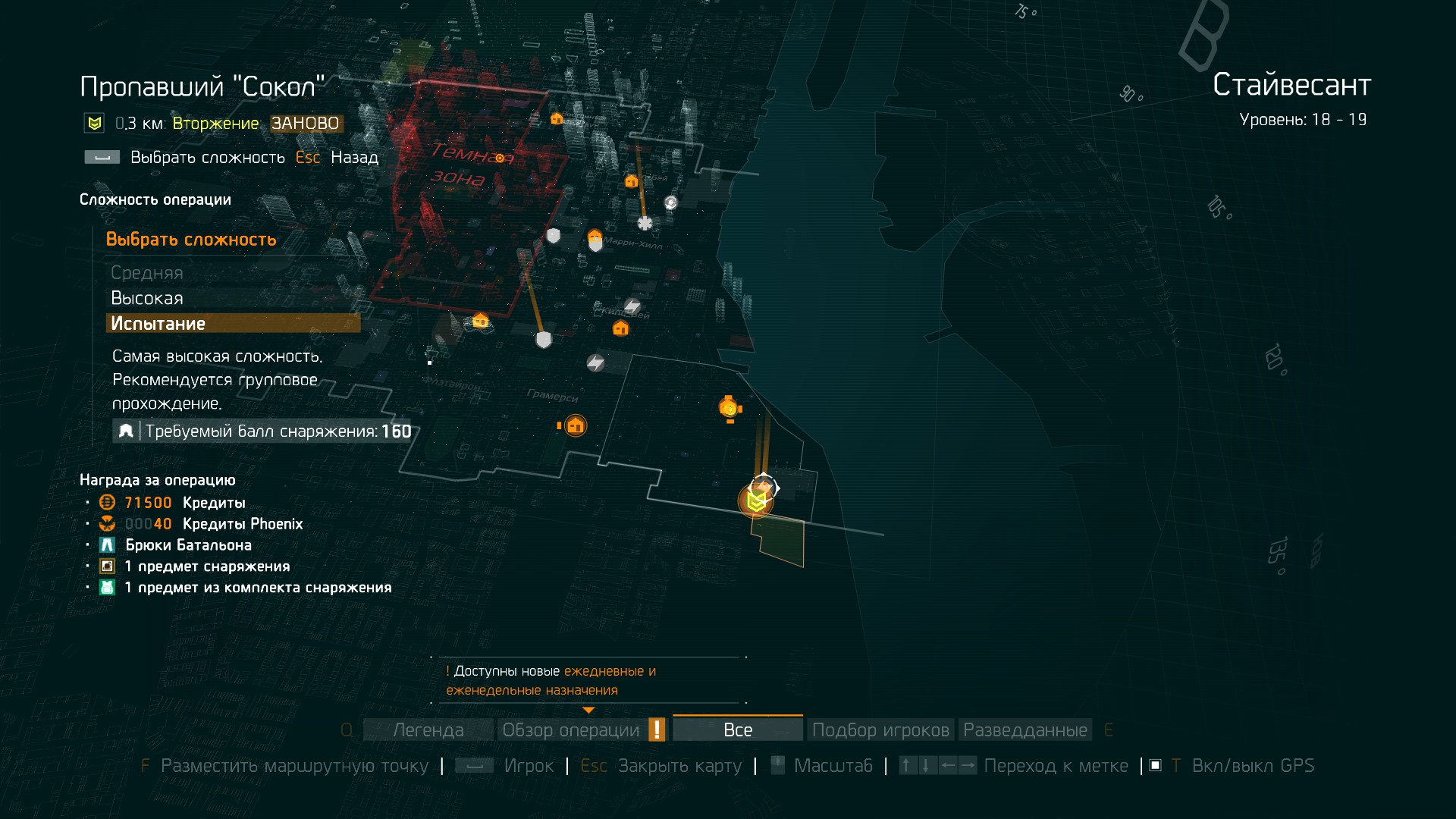This screenshot has height=819, width=1456.
Task: Click the orange mission marker right of Грамерси
Action: click(x=729, y=409)
